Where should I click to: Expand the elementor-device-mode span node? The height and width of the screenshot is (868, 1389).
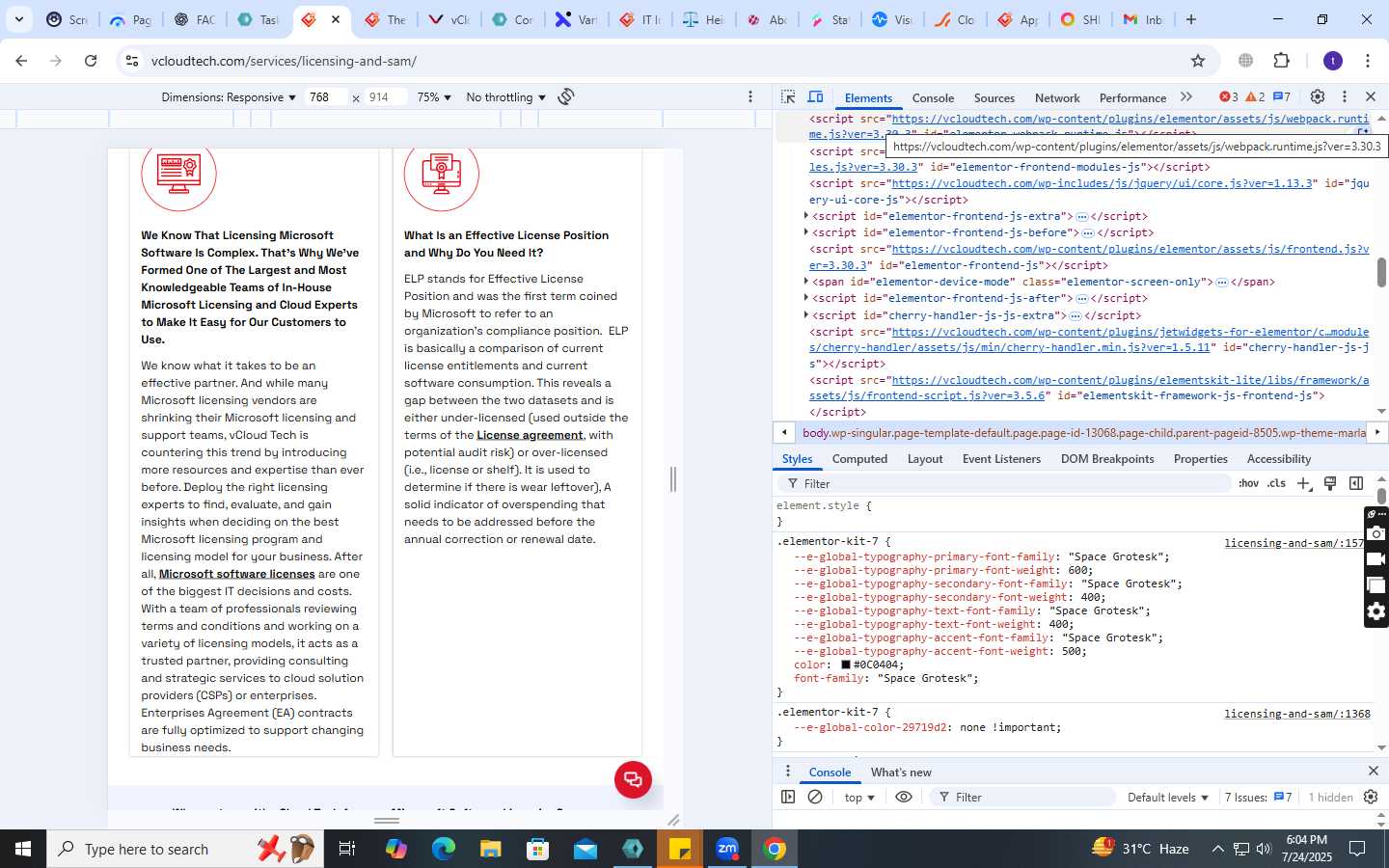tap(805, 282)
